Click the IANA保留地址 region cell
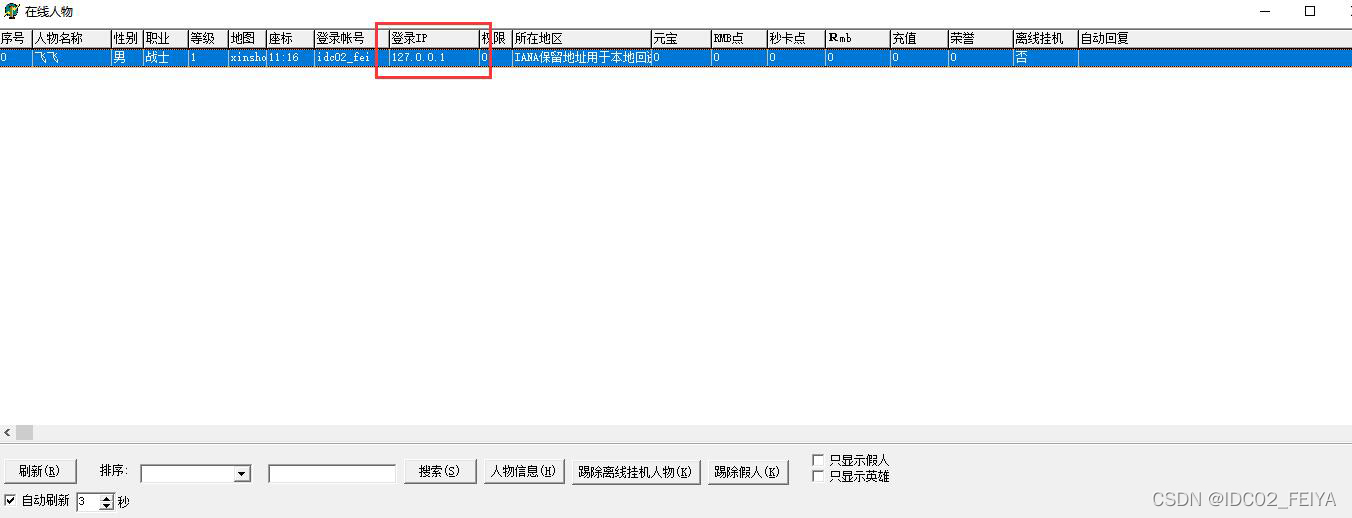 [x=582, y=58]
